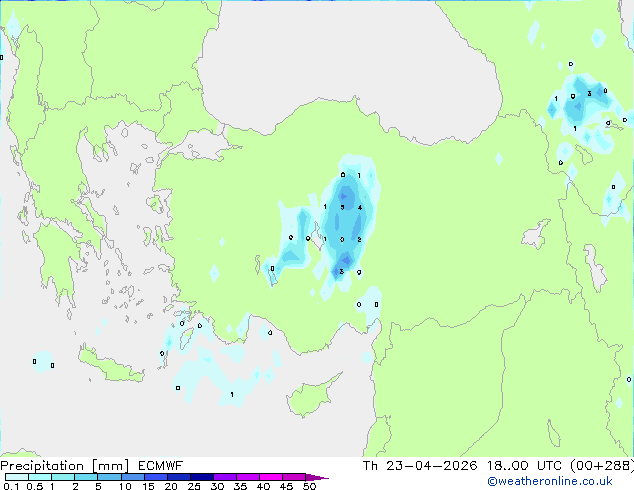Image resolution: width=634 pixels, height=490 pixels.
Task: Select the 1–2 mm legend swatch
Action: [63, 477]
